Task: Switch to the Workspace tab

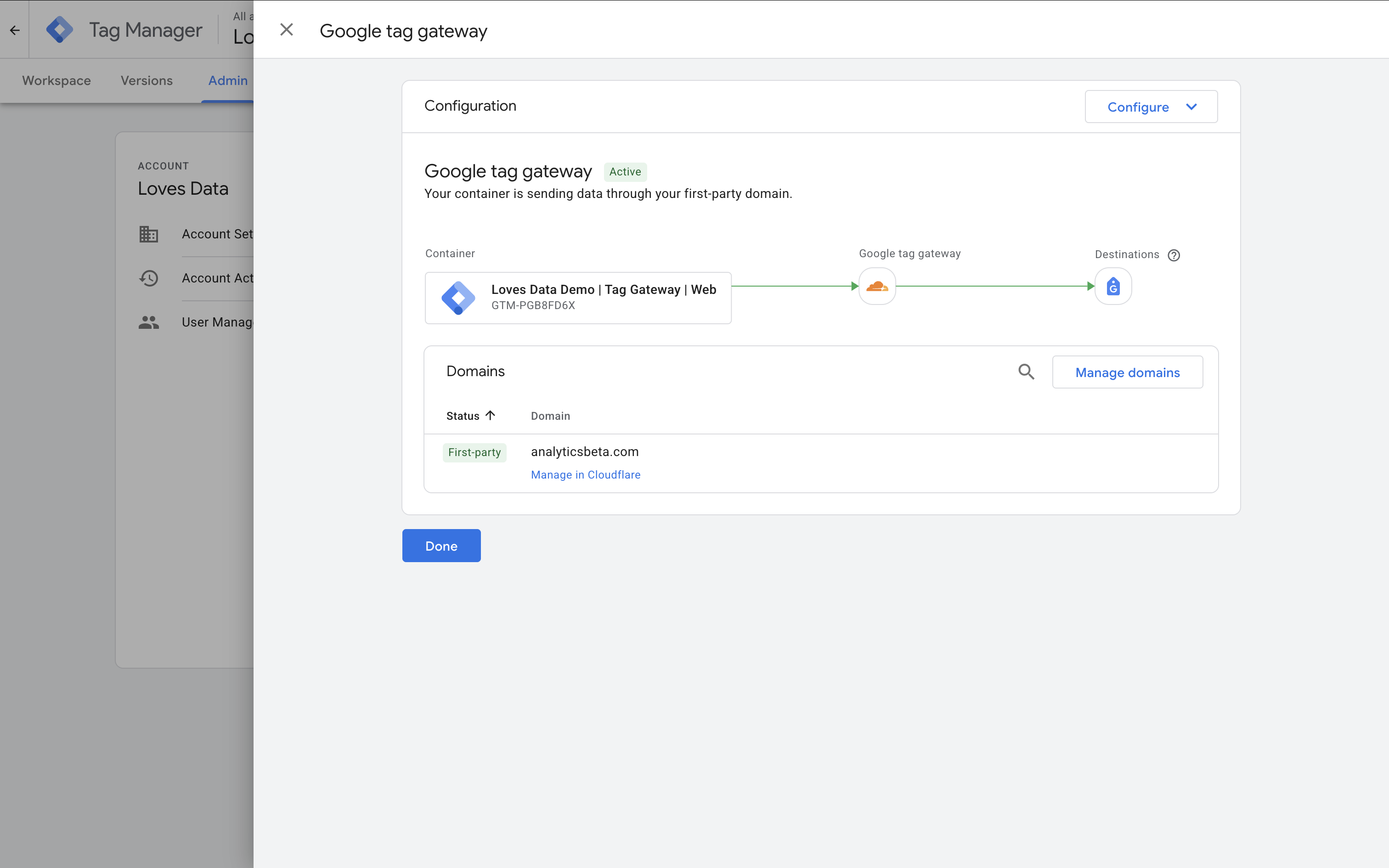Action: tap(56, 80)
